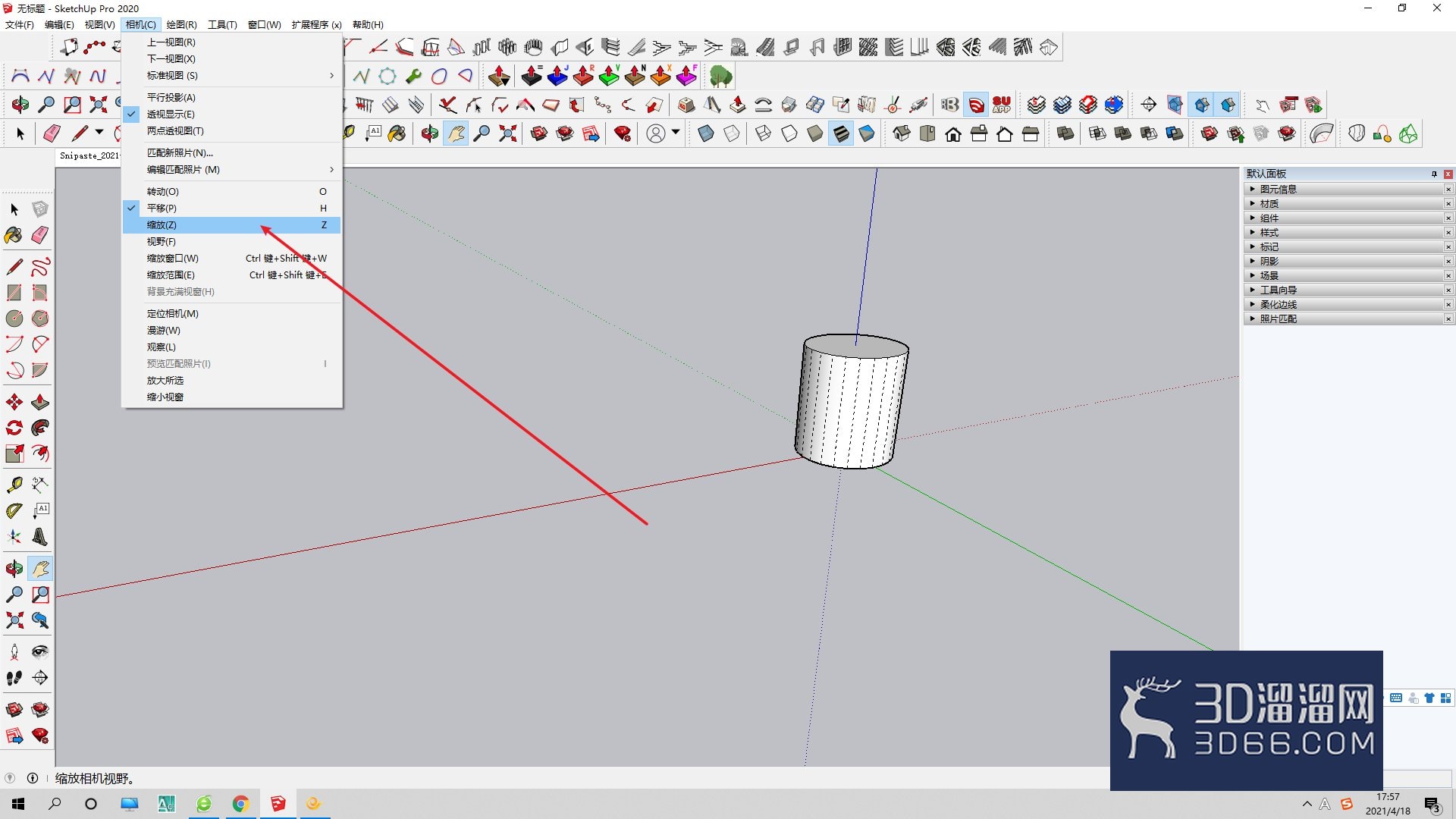Select the Polygon tool
Viewport: 1456px width, 819px height.
(x=40, y=318)
